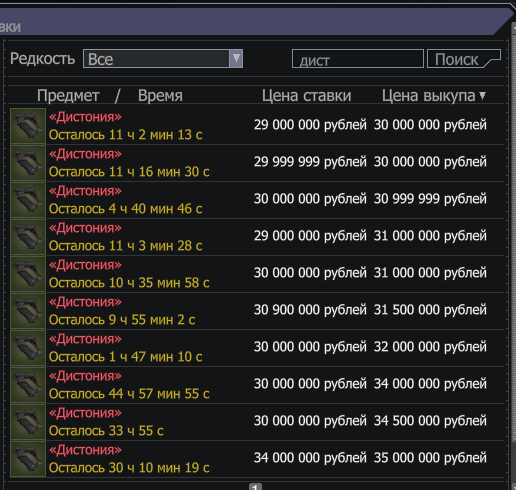
Task: Click the «Дистония» item icon priced 29 000 000 bid, 30 000 000 buyout
Action: tap(28, 126)
